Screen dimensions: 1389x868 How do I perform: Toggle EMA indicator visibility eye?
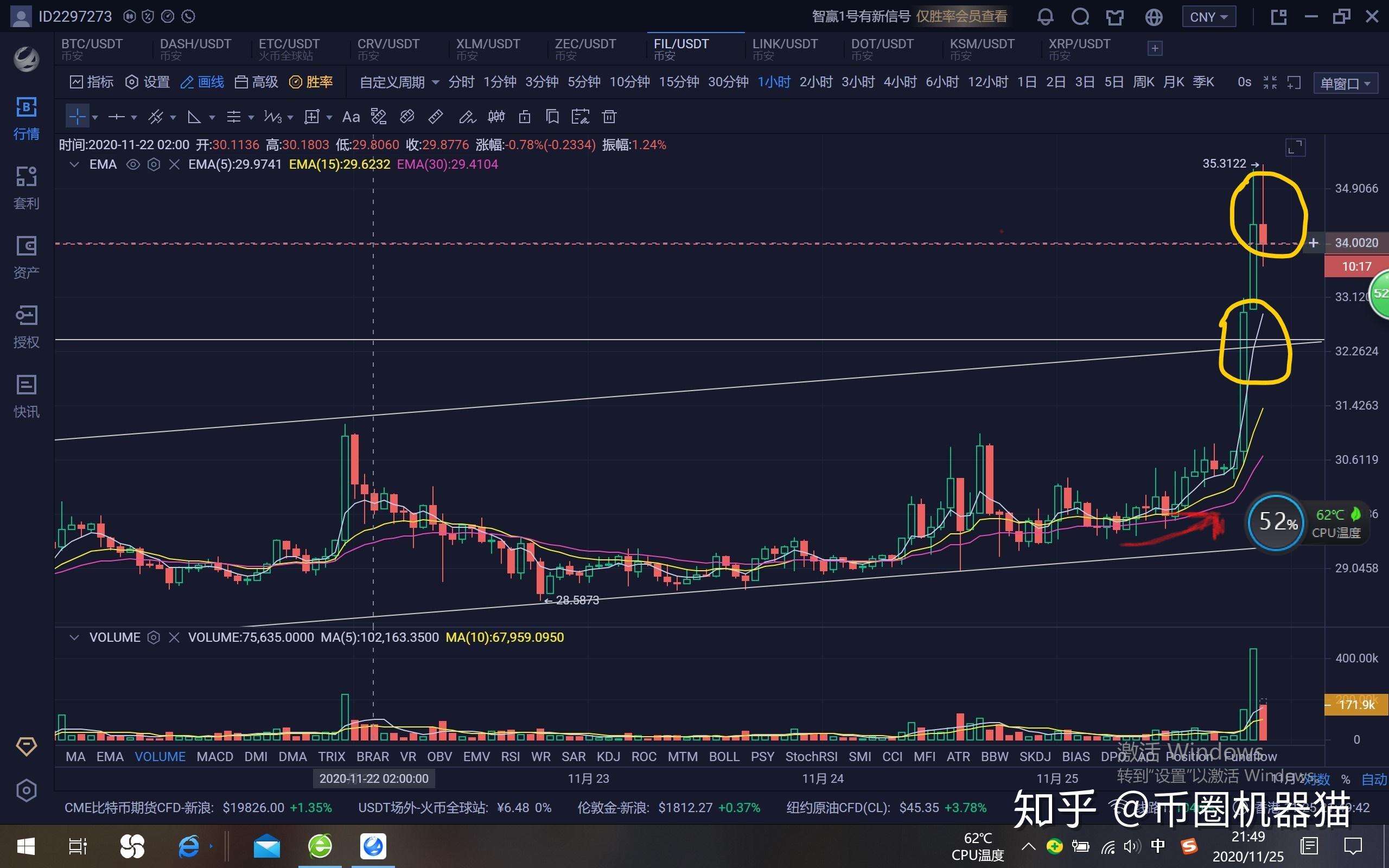click(132, 165)
